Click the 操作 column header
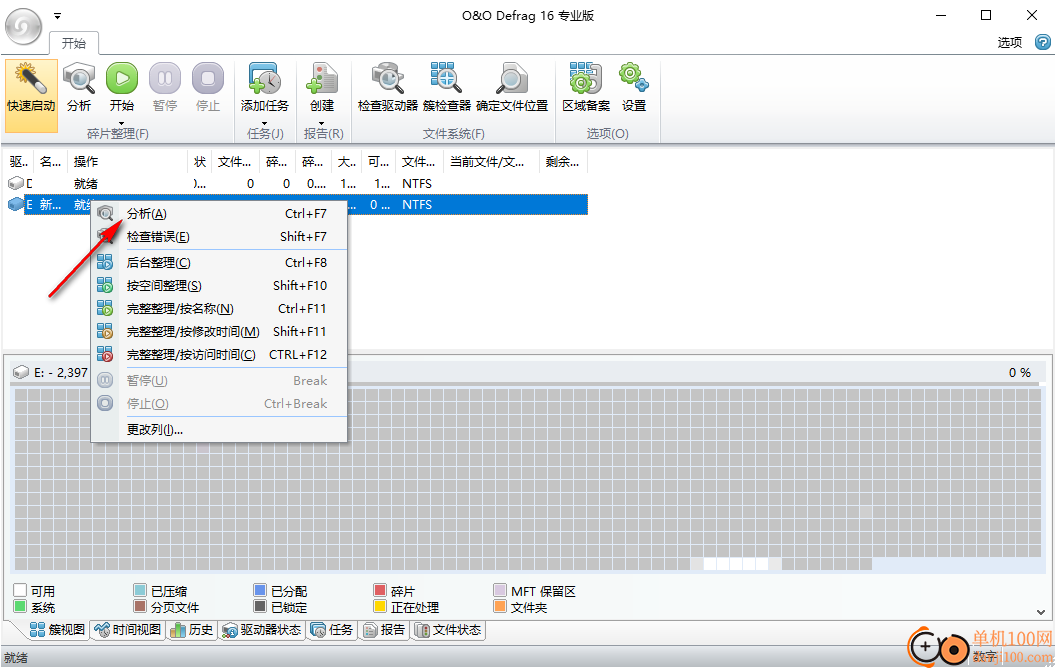Viewport: 1056px width, 668px height. pos(127,162)
